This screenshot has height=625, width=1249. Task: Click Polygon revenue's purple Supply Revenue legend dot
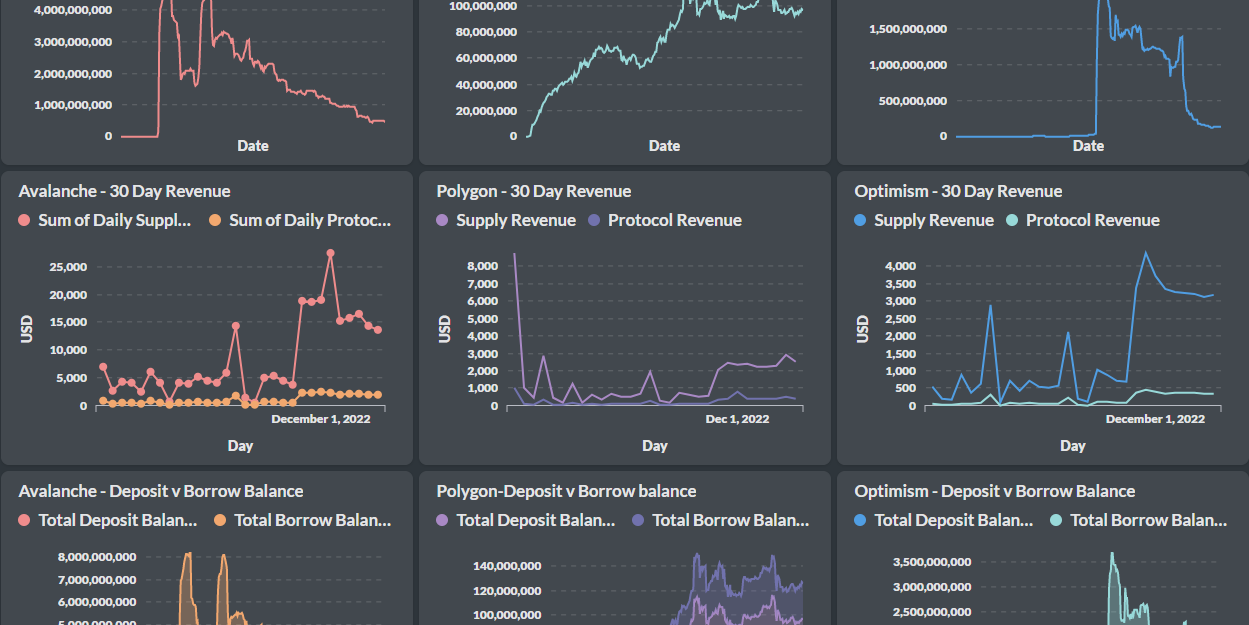[x=443, y=220]
